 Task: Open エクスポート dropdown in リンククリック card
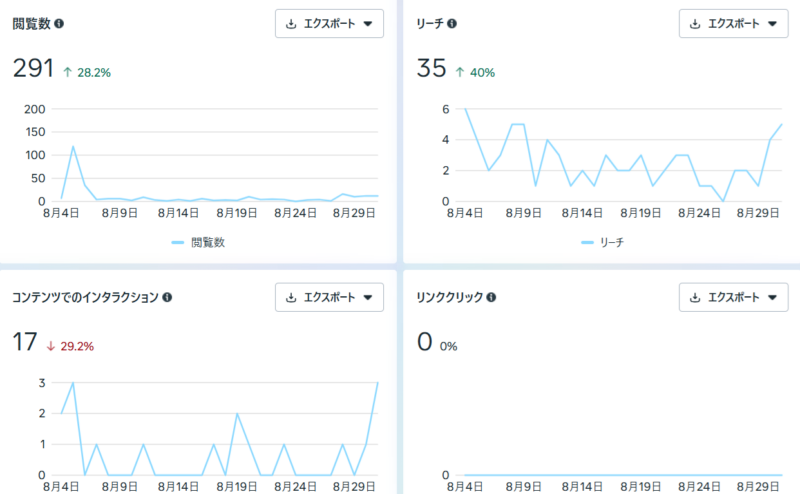coord(733,297)
